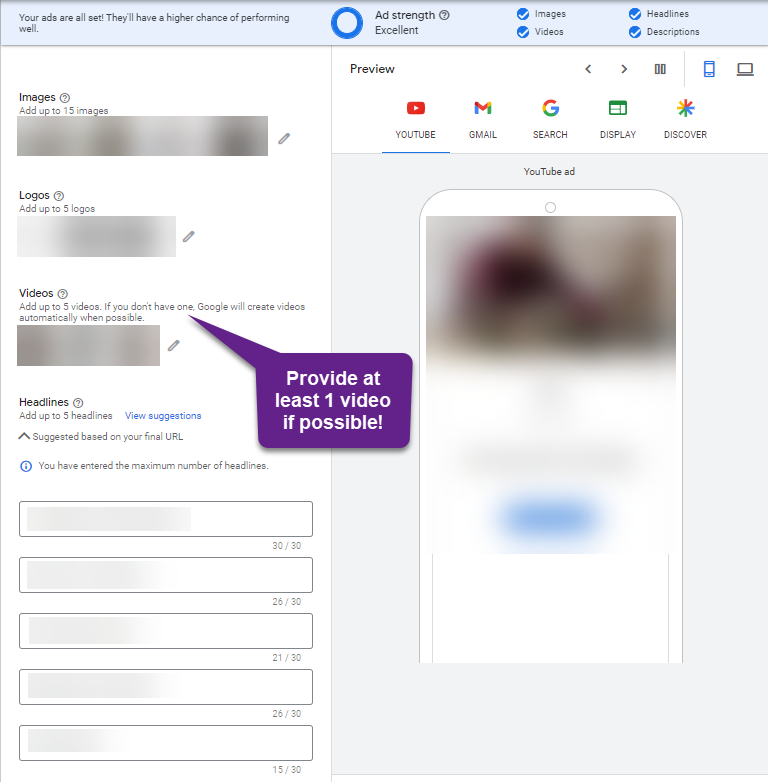Viewport: 768px width, 782px height.
Task: Click the blurred video thumbnail under Videos
Action: point(88,345)
